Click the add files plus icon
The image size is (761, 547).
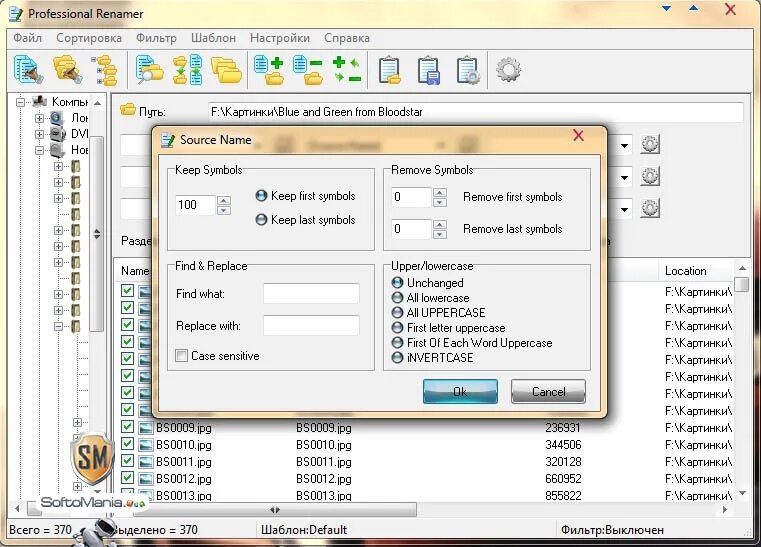point(269,70)
